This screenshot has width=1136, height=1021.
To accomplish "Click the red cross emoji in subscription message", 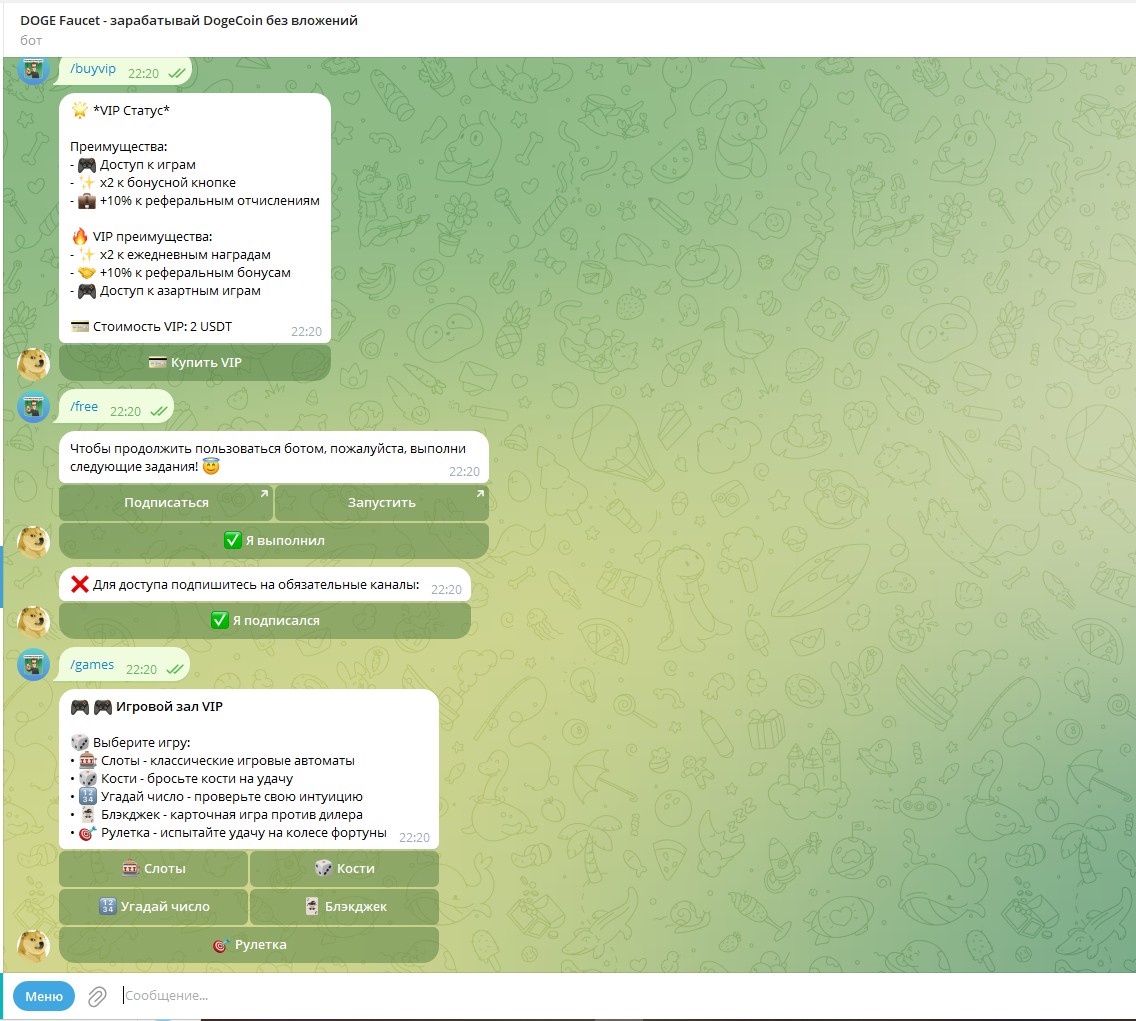I will (80, 584).
